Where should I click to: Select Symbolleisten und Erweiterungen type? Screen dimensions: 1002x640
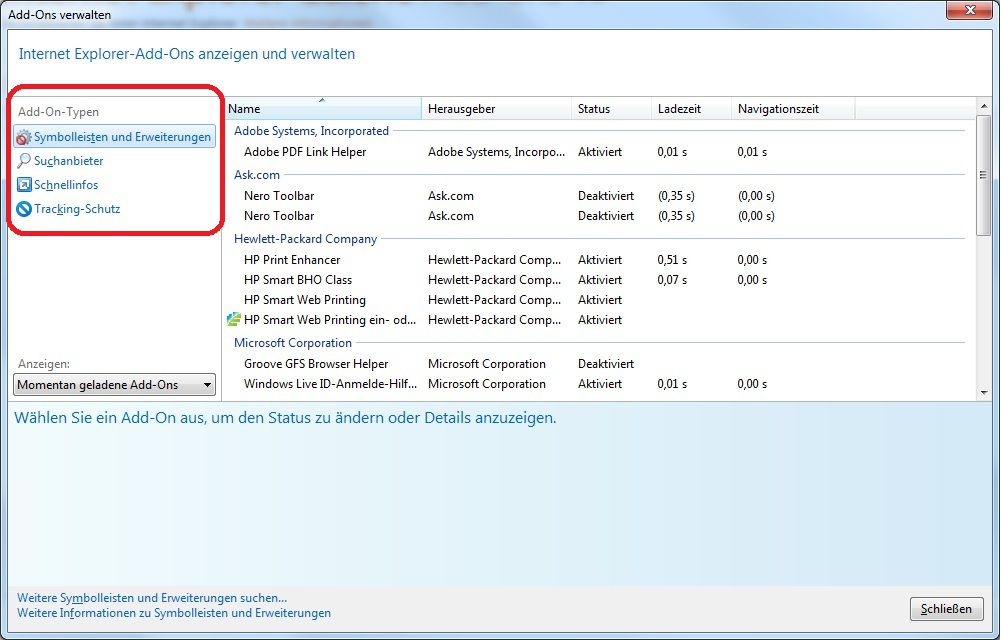click(114, 137)
